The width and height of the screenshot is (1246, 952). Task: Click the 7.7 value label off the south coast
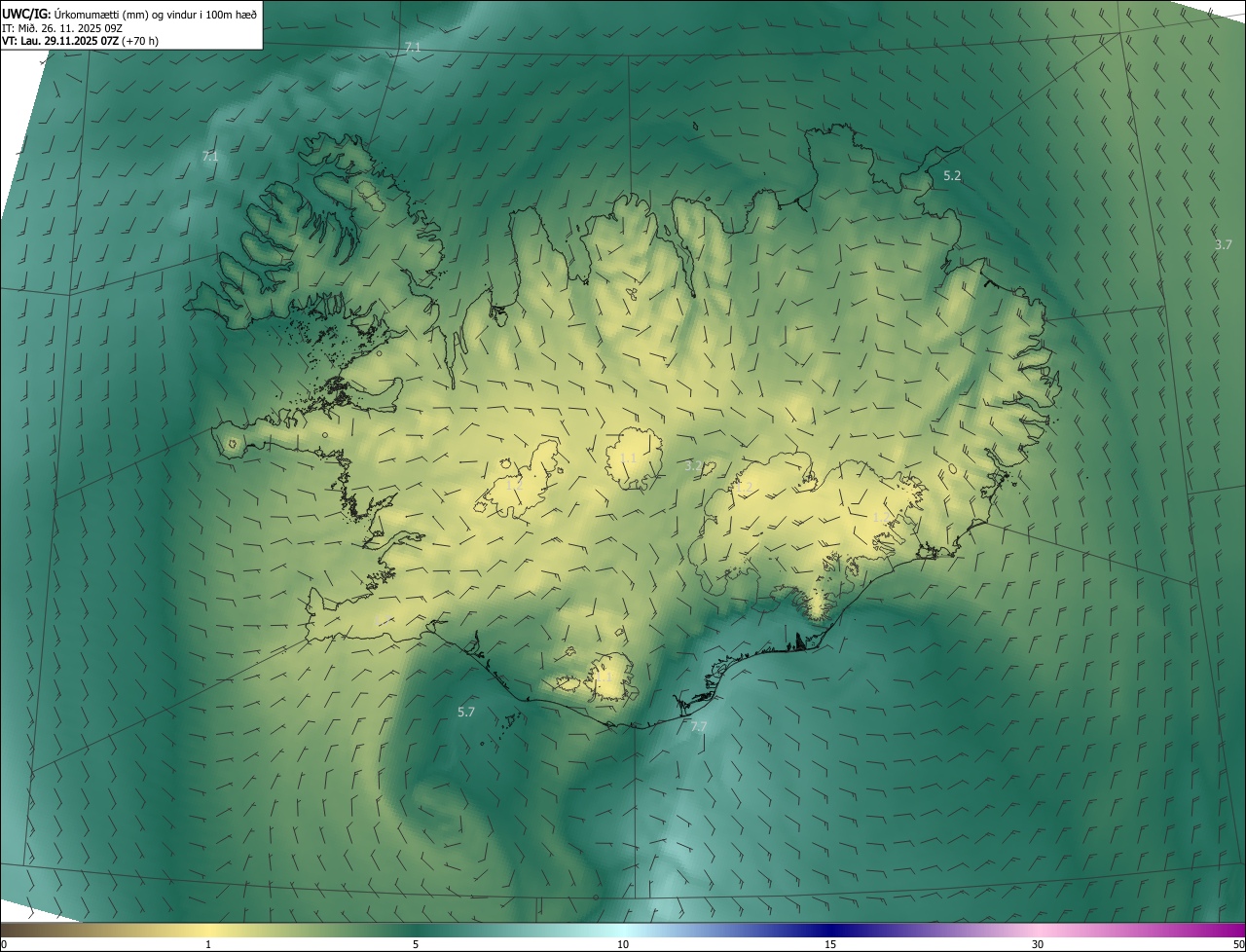(x=698, y=726)
